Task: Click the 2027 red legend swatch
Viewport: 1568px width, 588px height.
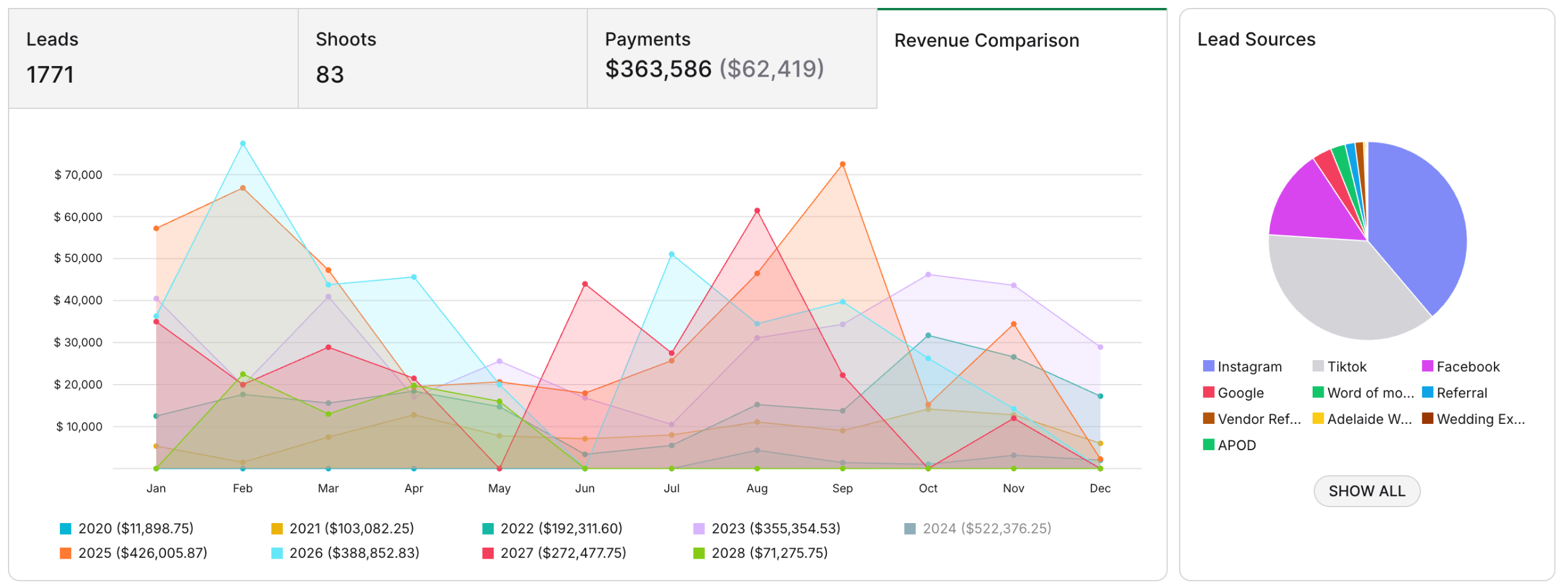Action: pos(488,554)
